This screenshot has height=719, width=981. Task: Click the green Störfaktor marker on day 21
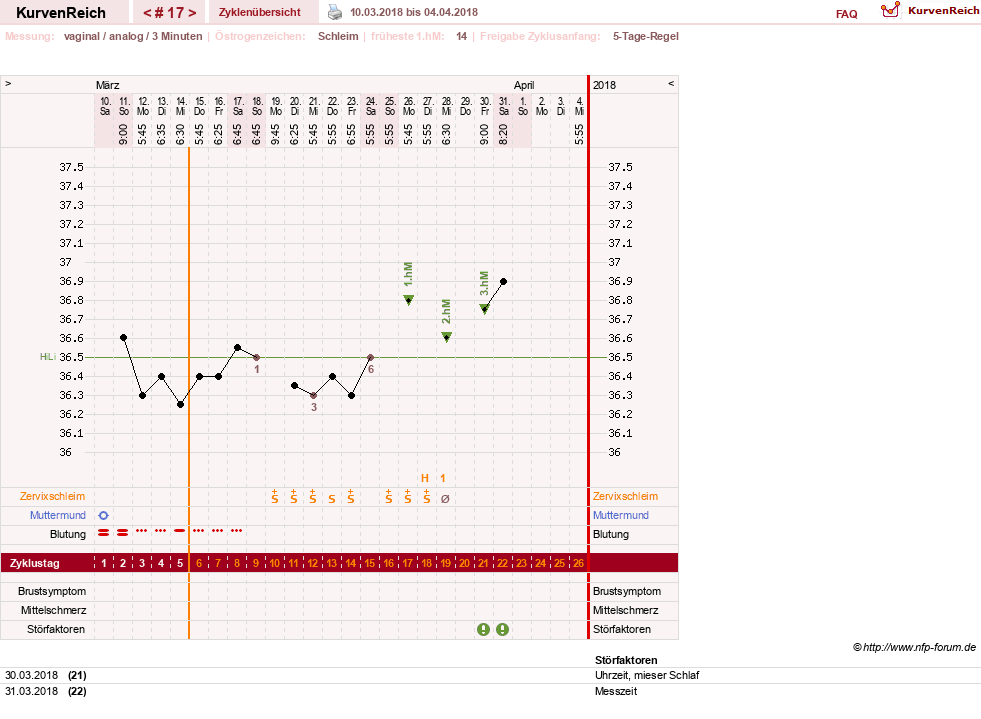[483, 630]
